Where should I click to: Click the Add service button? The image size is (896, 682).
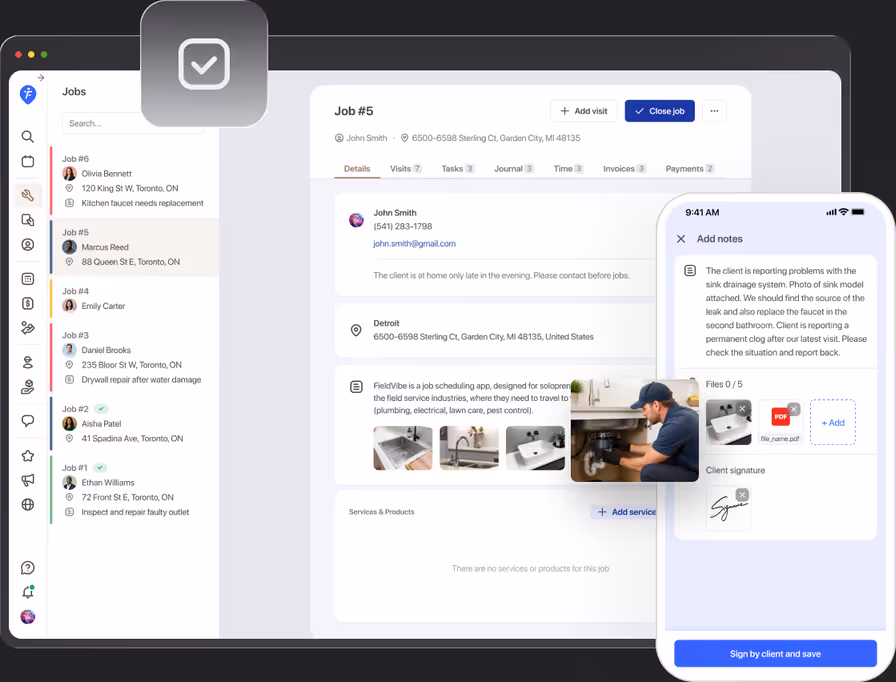(x=624, y=512)
